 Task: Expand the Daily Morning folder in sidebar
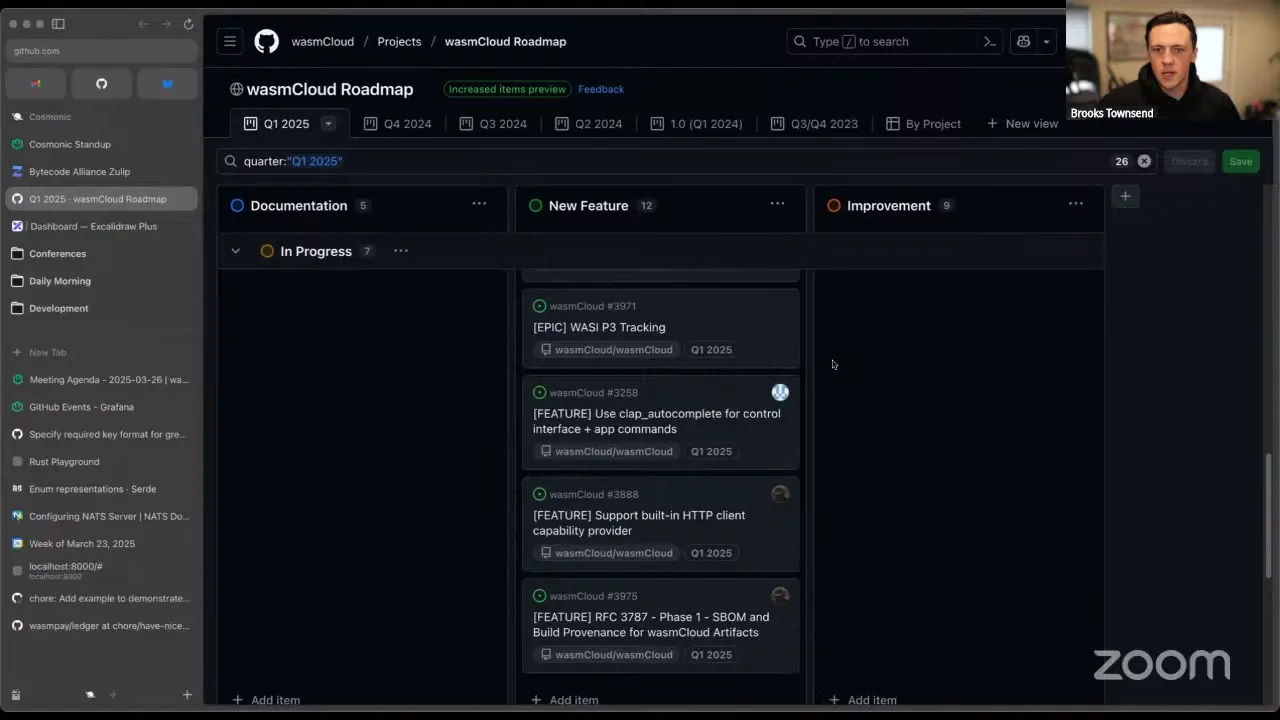point(101,281)
